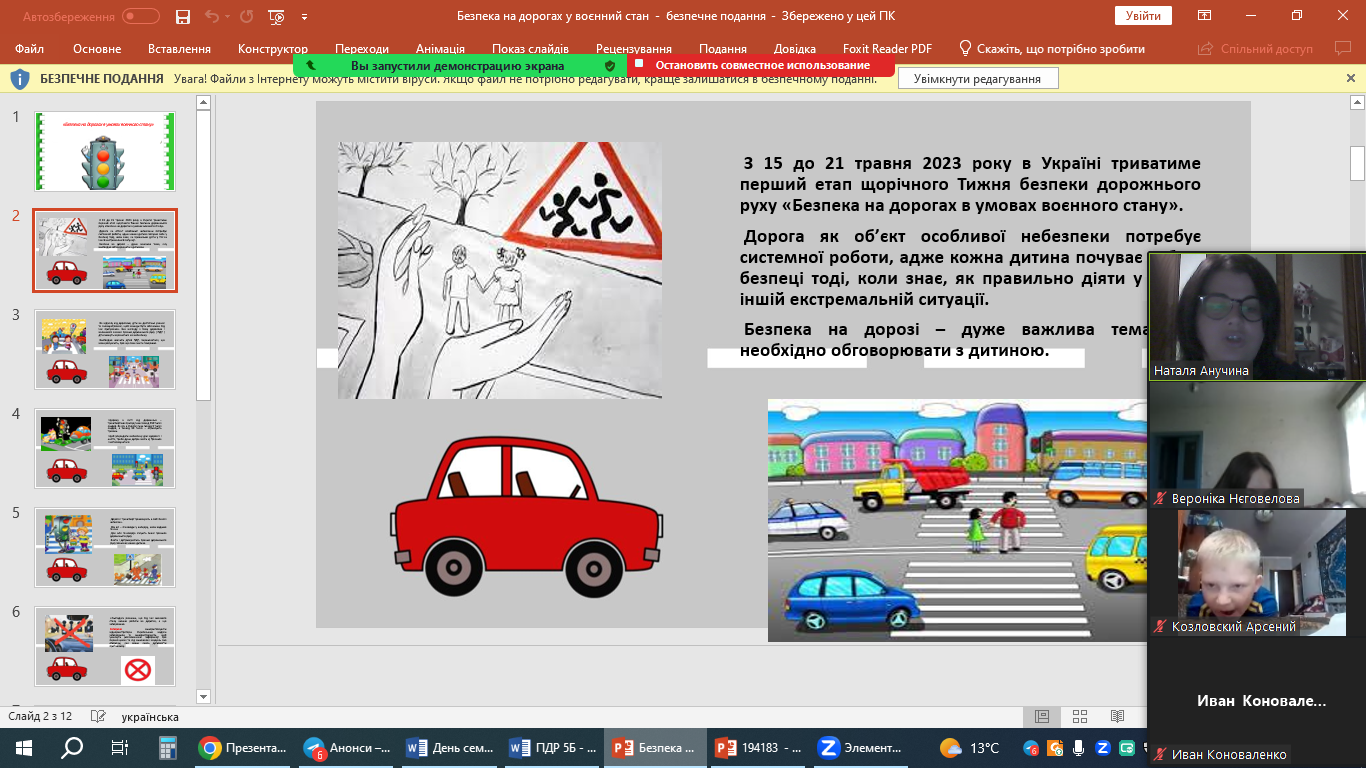Click Наталя Анучина video tile
Screen dimensions: 1366x768
[x=1256, y=317]
